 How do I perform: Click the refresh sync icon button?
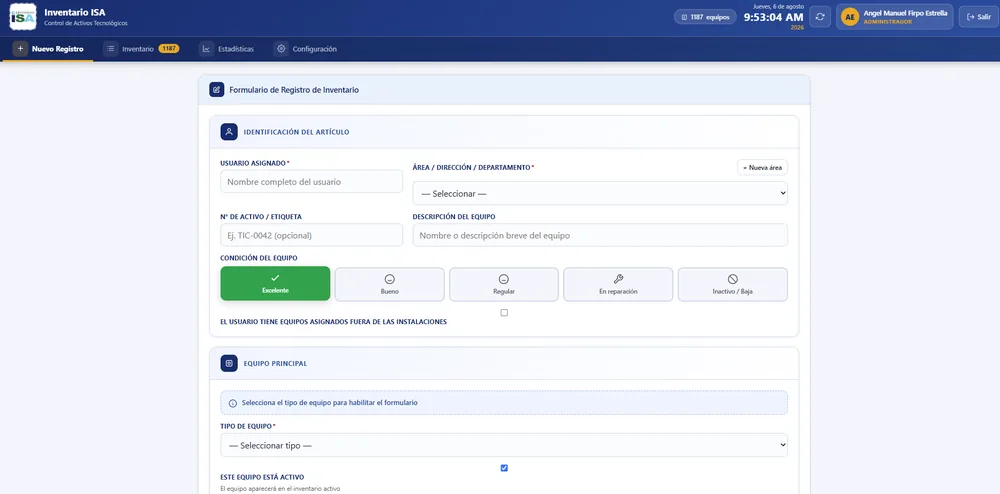[820, 17]
